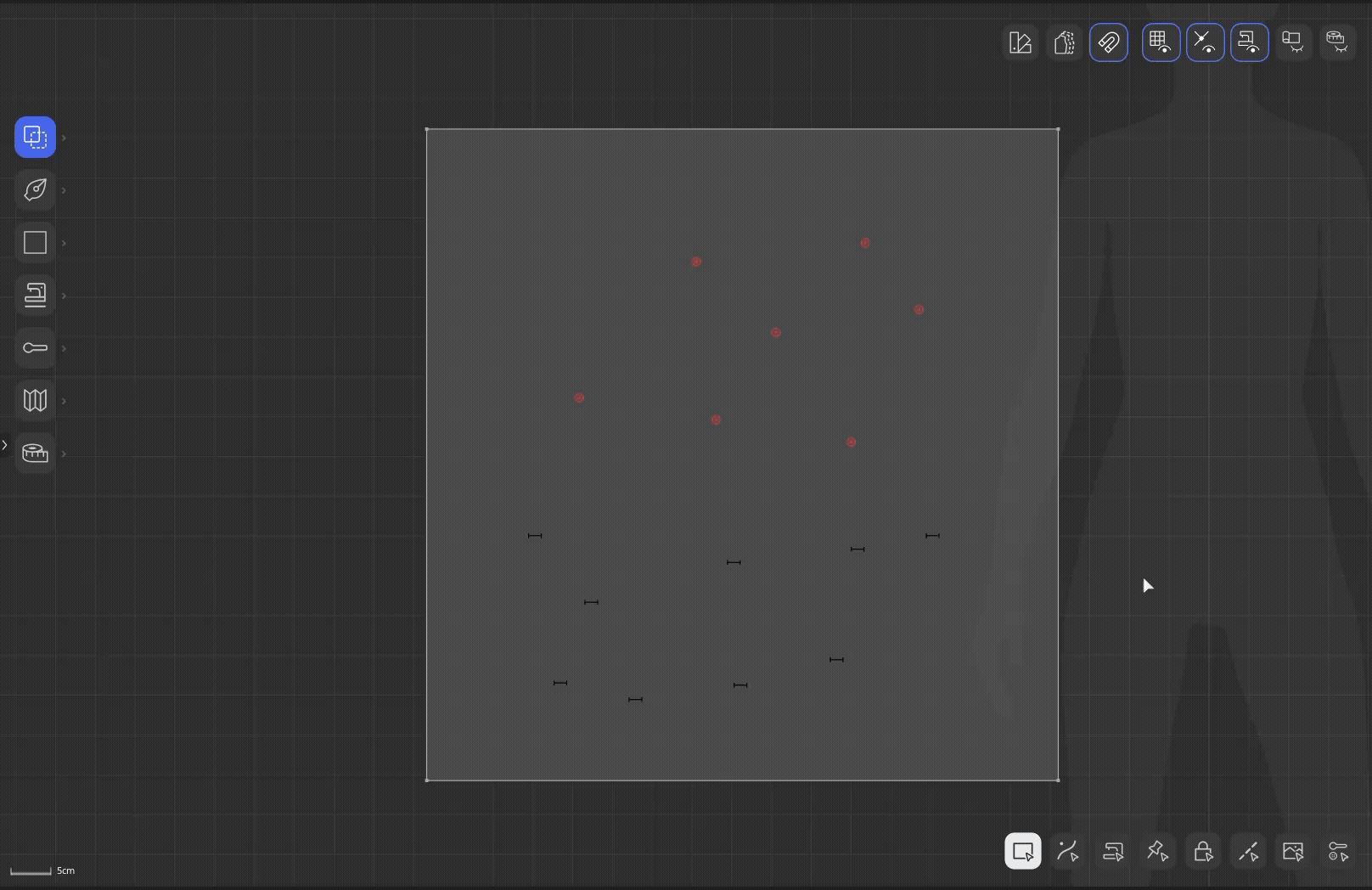Screen dimensions: 1372x890
Task: Activate the sewing machine tool in left toolbar
Action: coord(35,296)
